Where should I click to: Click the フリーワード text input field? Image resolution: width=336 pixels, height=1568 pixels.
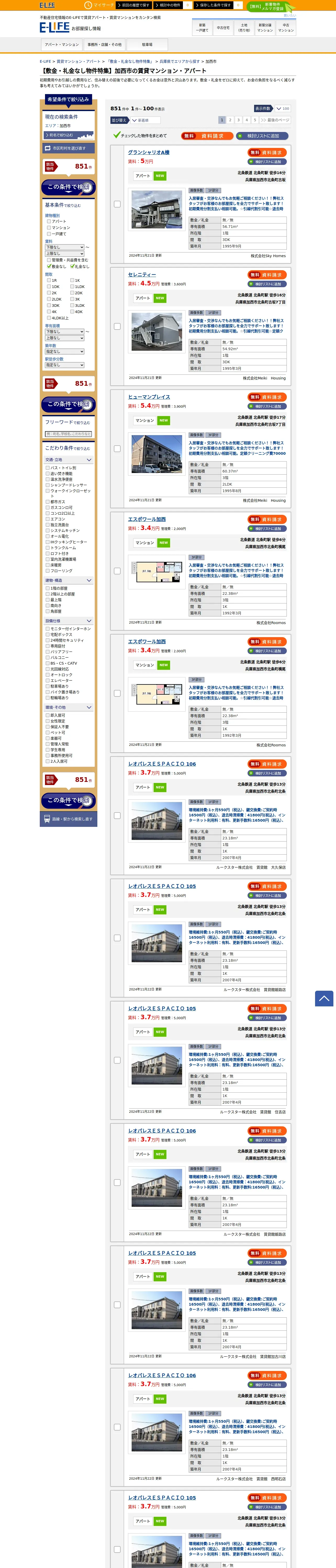tap(68, 434)
